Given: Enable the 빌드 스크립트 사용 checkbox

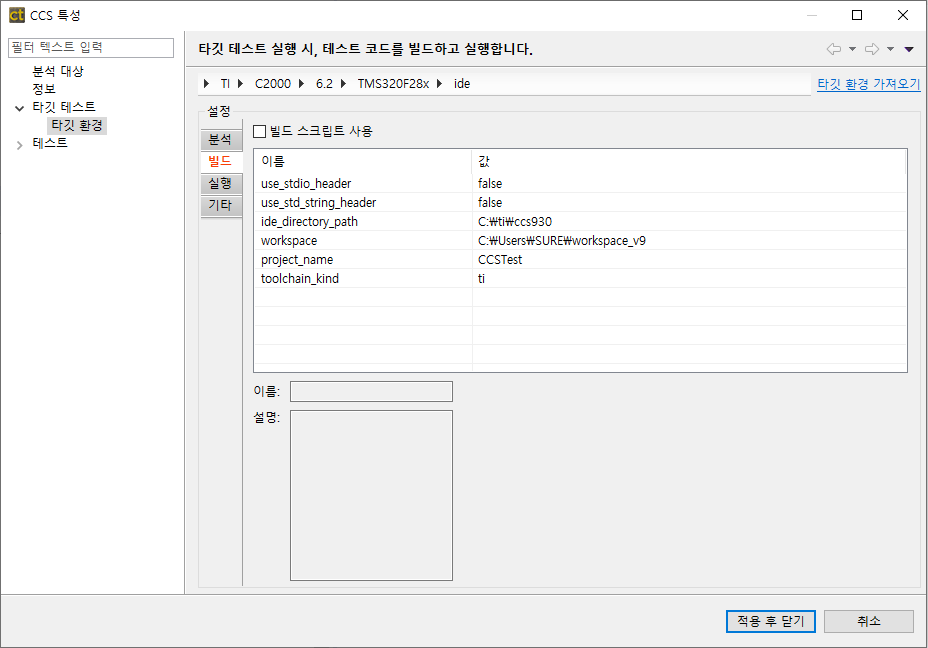Looking at the screenshot, I should point(259,131).
